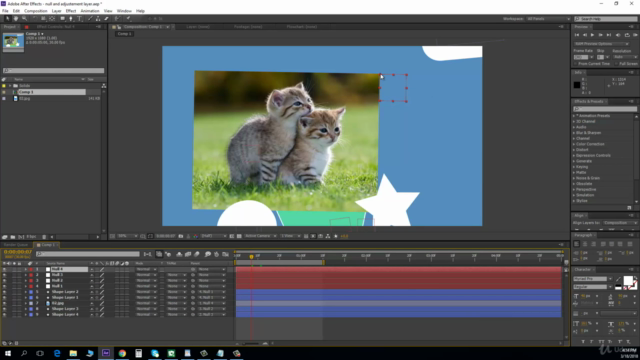Hide the Null 4 layer with eye icon
Image resolution: width=640 pixels, height=360 pixels.
coord(4,269)
